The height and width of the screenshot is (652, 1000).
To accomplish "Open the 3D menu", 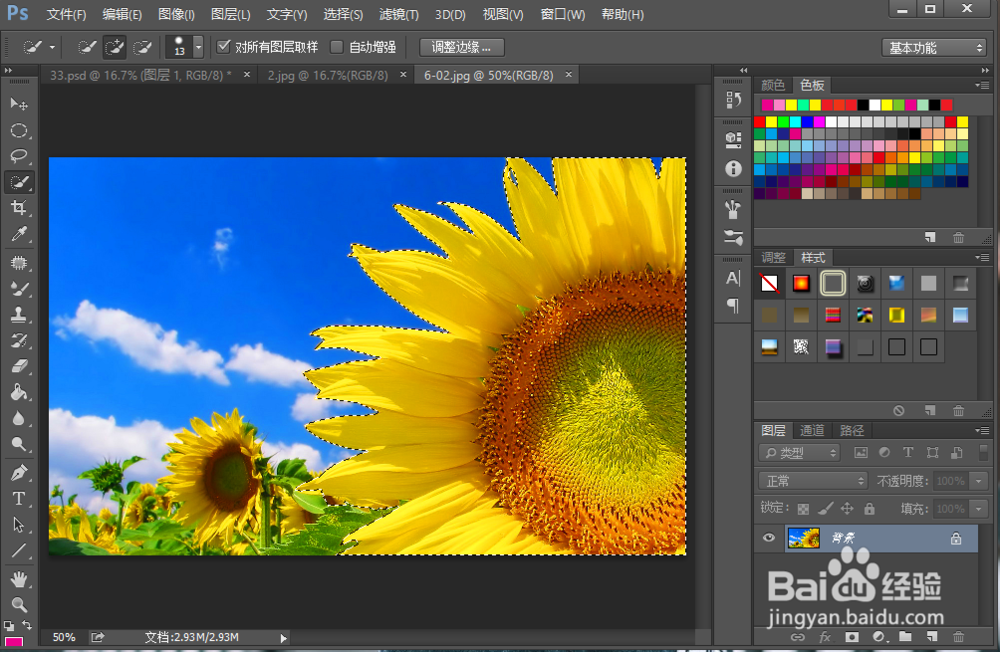I will pos(450,14).
